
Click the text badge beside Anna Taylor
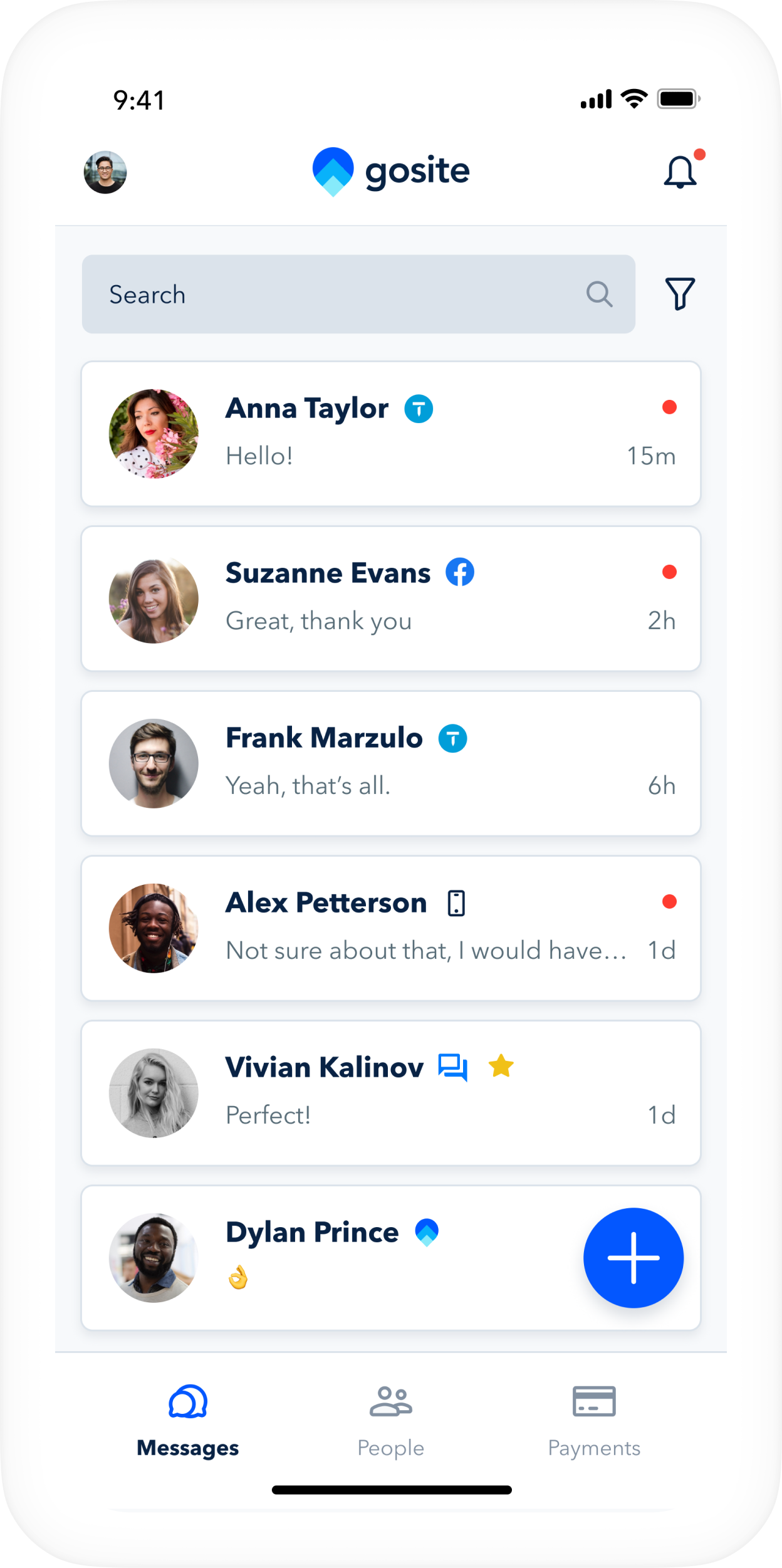click(419, 409)
